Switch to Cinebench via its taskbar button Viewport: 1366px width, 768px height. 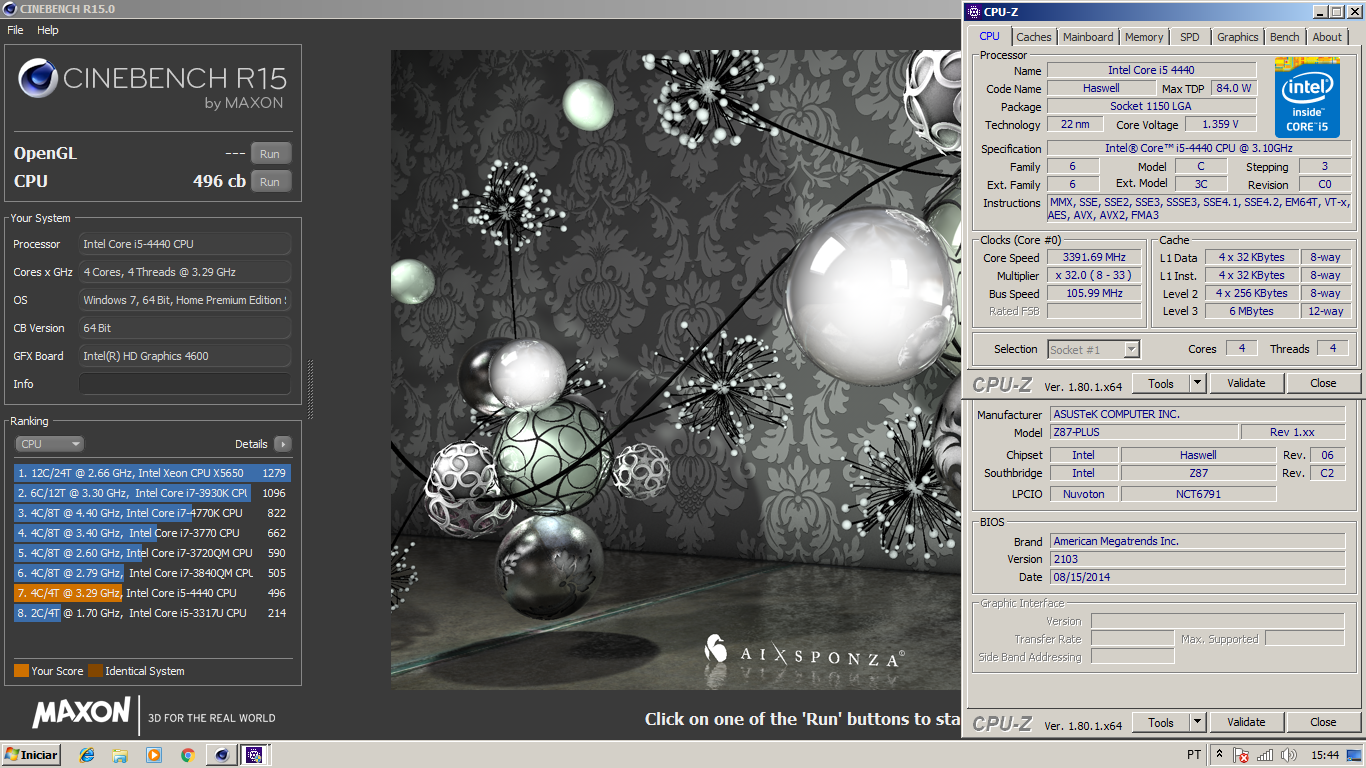[222, 755]
